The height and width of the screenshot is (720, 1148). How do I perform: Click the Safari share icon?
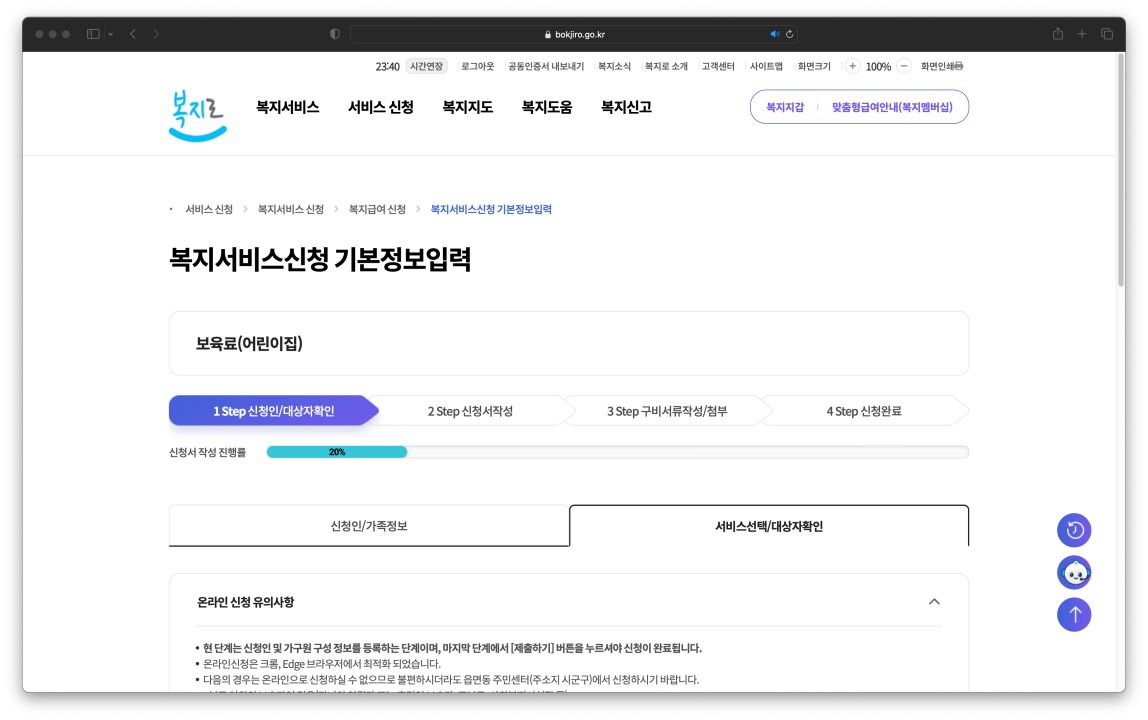pos(1057,33)
